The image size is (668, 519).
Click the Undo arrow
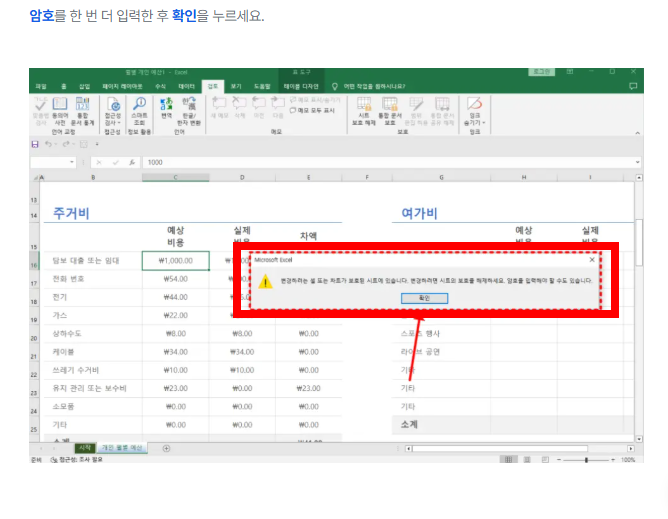48,144
